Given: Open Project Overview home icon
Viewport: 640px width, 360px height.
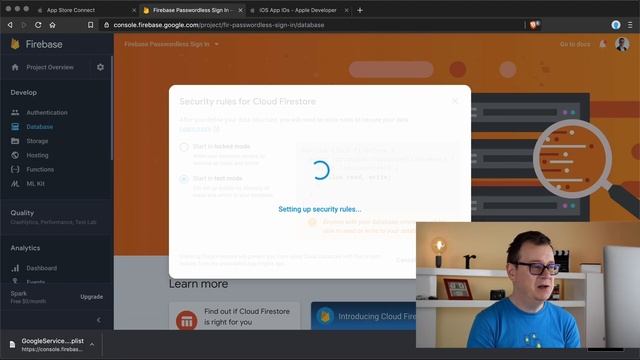Looking at the screenshot, I should (x=15, y=67).
